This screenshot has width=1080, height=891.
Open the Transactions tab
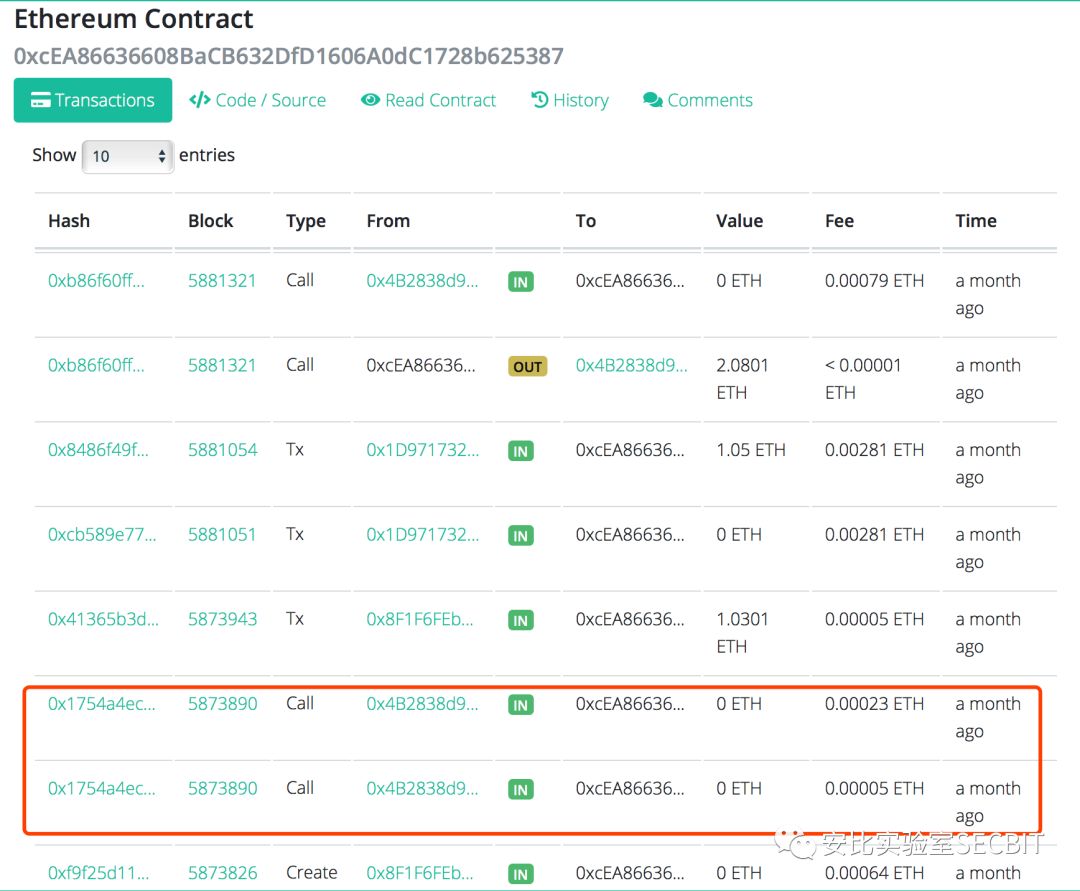[x=93, y=101]
